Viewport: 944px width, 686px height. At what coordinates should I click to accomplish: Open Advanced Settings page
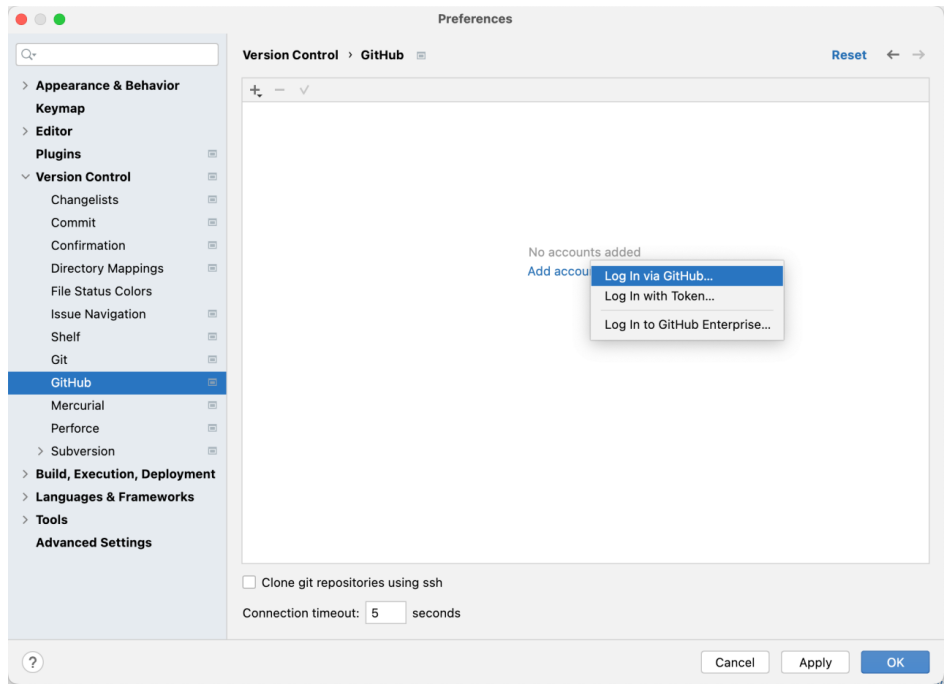pyautogui.click(x=94, y=543)
